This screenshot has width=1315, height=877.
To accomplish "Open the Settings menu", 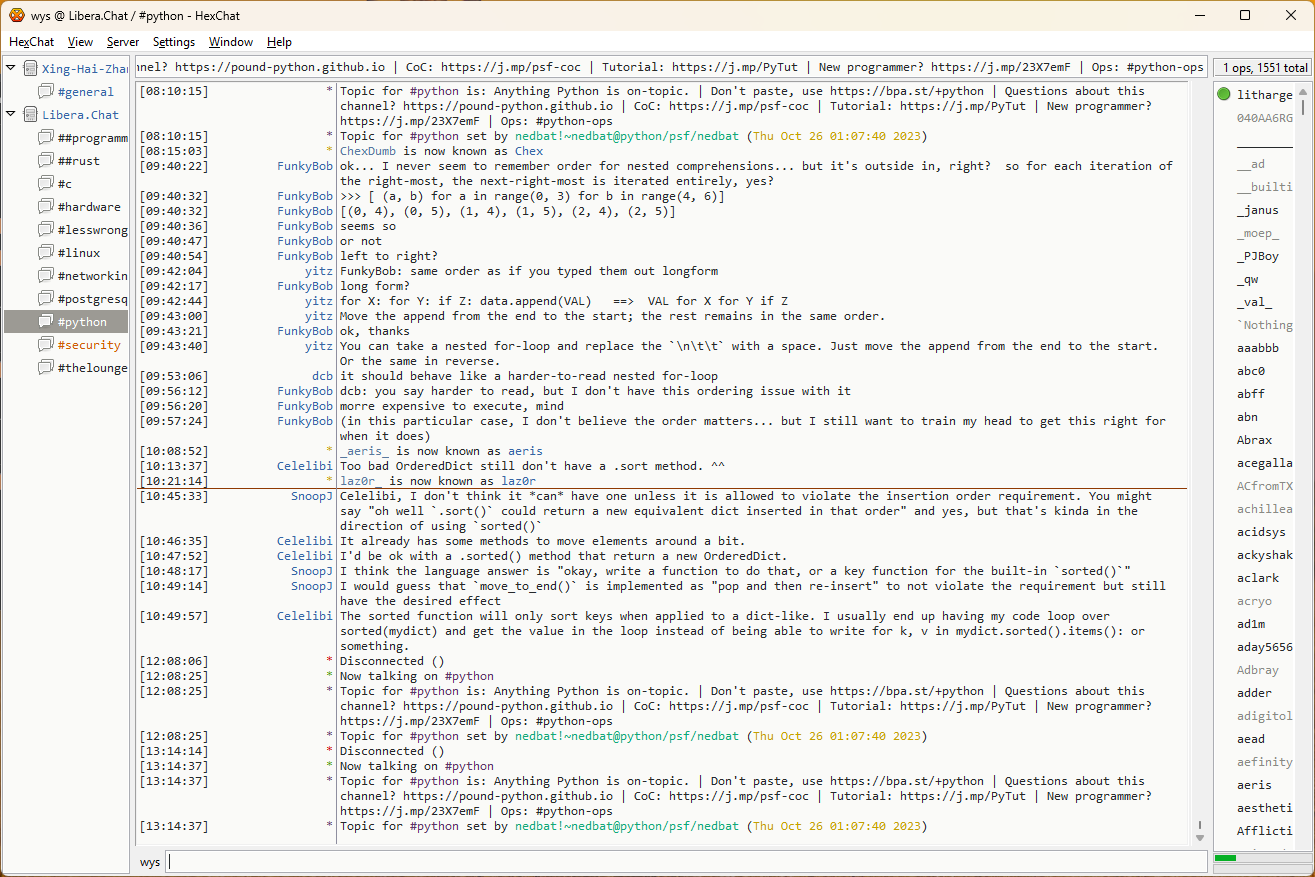I will 174,42.
